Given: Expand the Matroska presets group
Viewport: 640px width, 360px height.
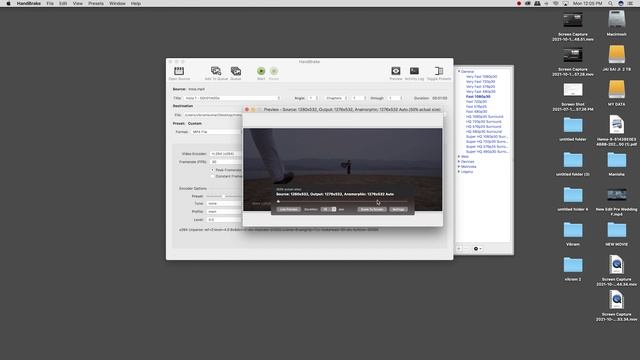Looking at the screenshot, I should tap(459, 167).
